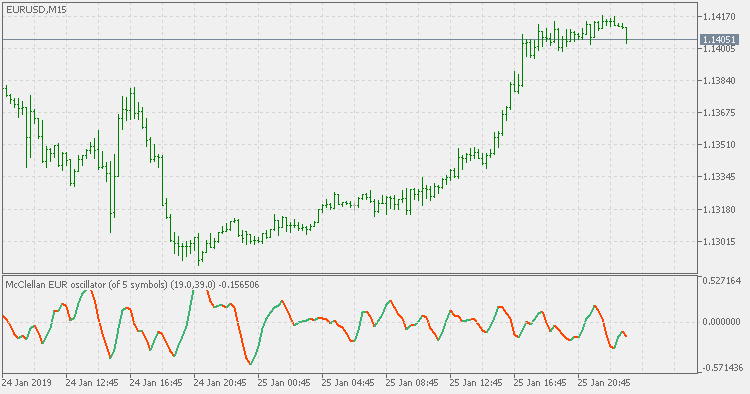750x394 pixels.
Task: Click the 25 Jan 20:45 time label
Action: point(605,383)
